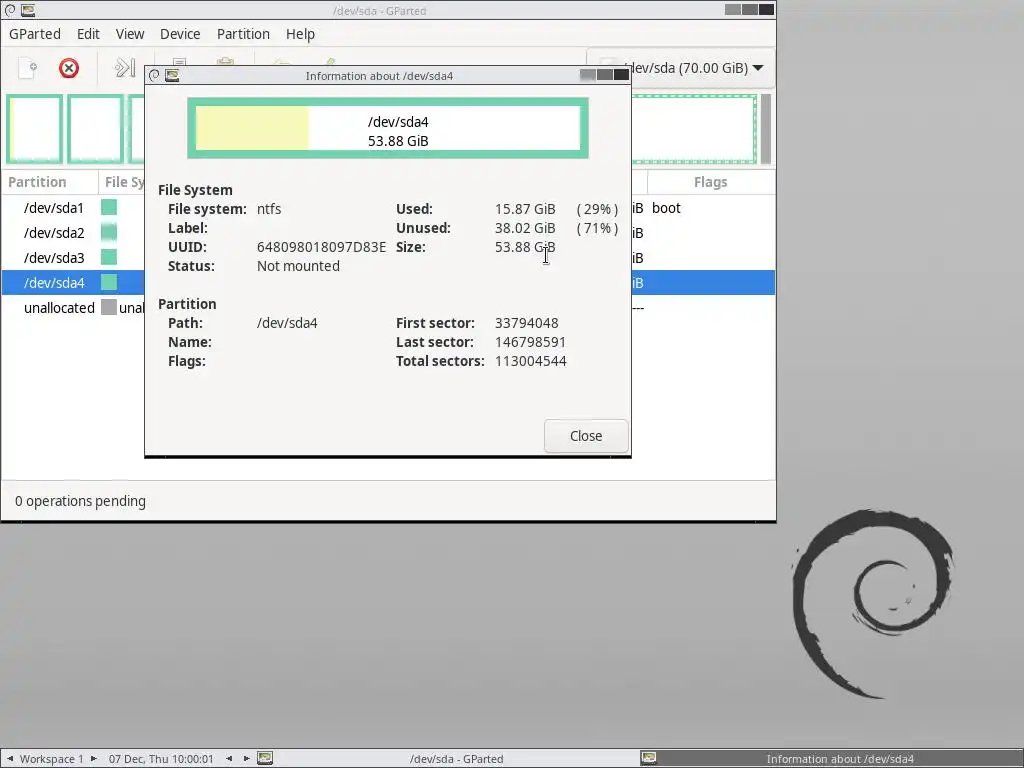
Task: Open the Edit menu
Action: (88, 34)
